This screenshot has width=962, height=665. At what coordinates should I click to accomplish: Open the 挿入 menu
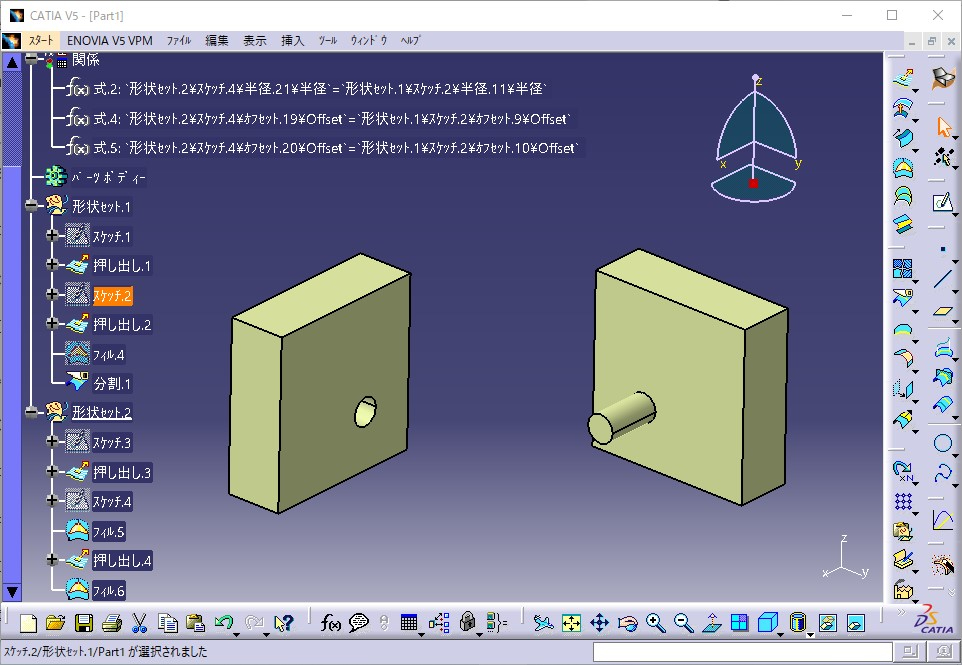coord(292,41)
